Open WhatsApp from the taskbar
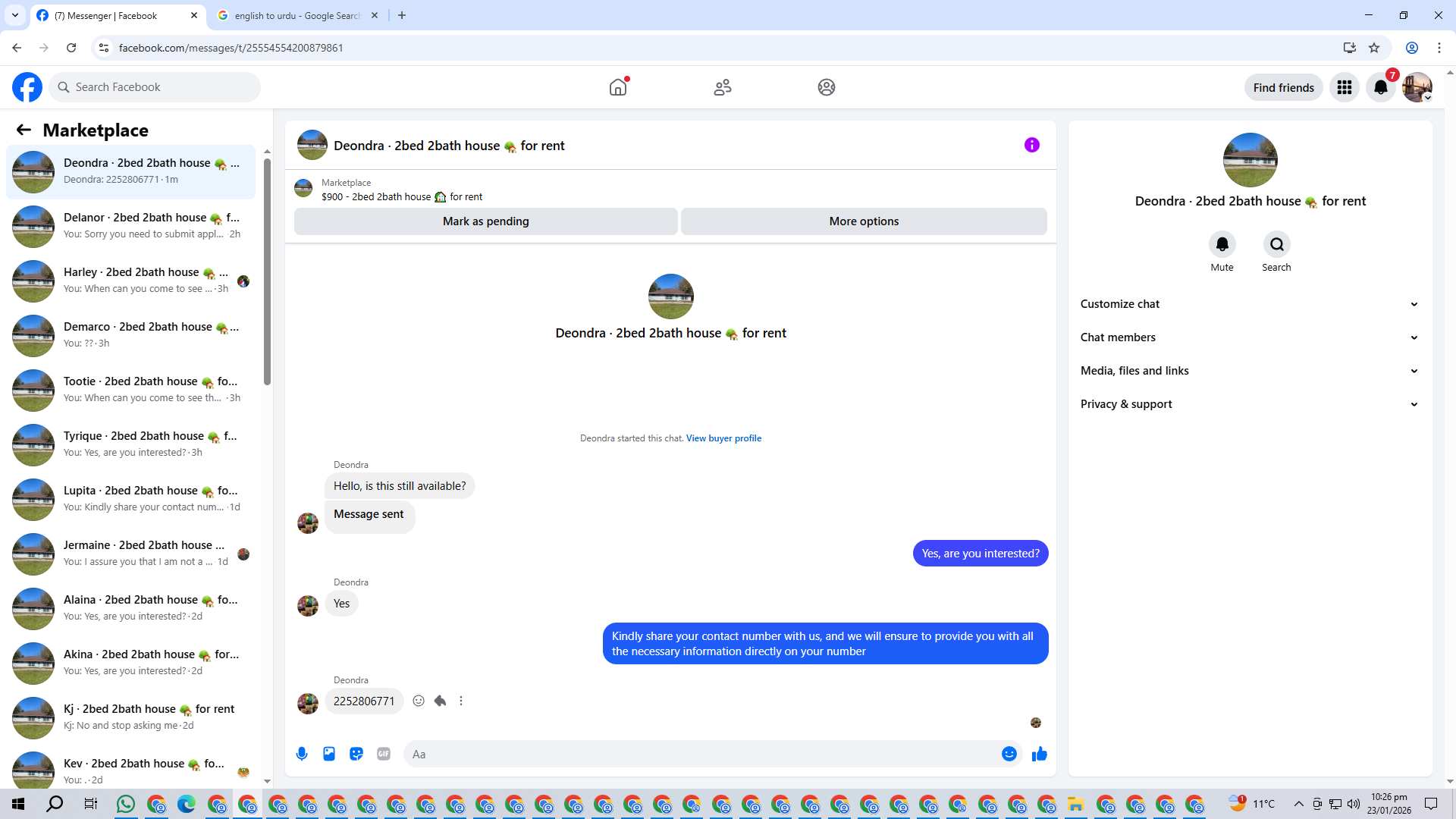 [x=126, y=804]
